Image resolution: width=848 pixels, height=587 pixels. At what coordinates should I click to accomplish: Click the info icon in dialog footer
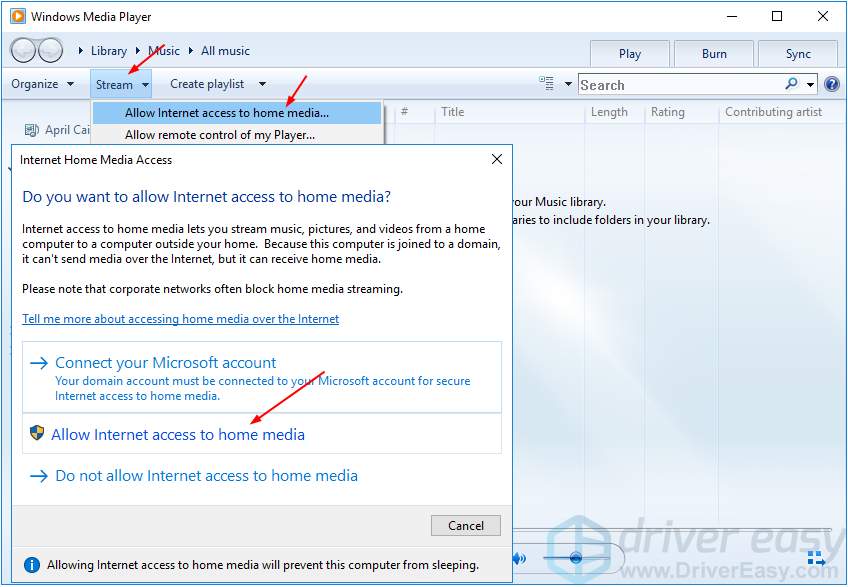coord(32,565)
